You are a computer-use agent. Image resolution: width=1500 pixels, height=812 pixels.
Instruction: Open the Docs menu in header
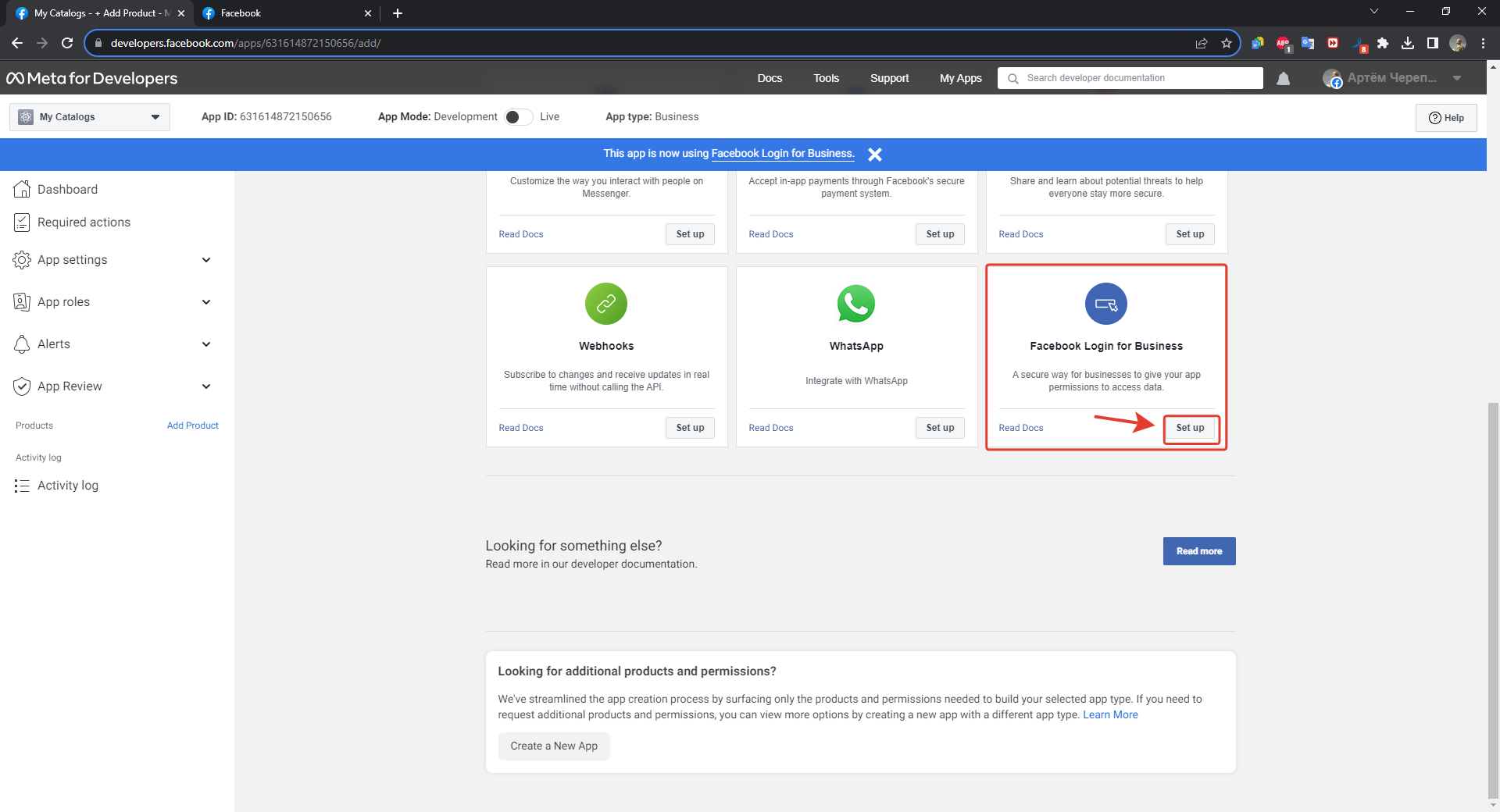(770, 78)
